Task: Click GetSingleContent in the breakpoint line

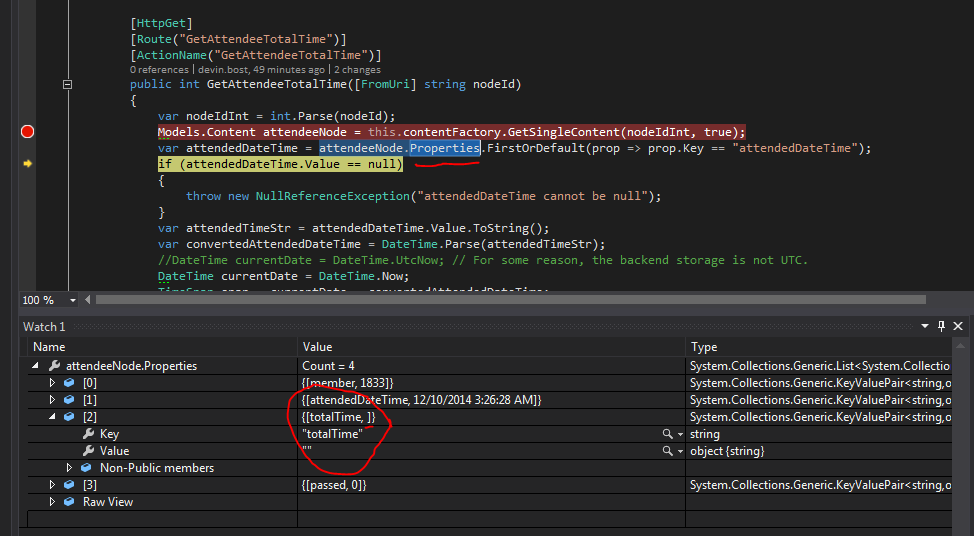Action: (x=564, y=132)
